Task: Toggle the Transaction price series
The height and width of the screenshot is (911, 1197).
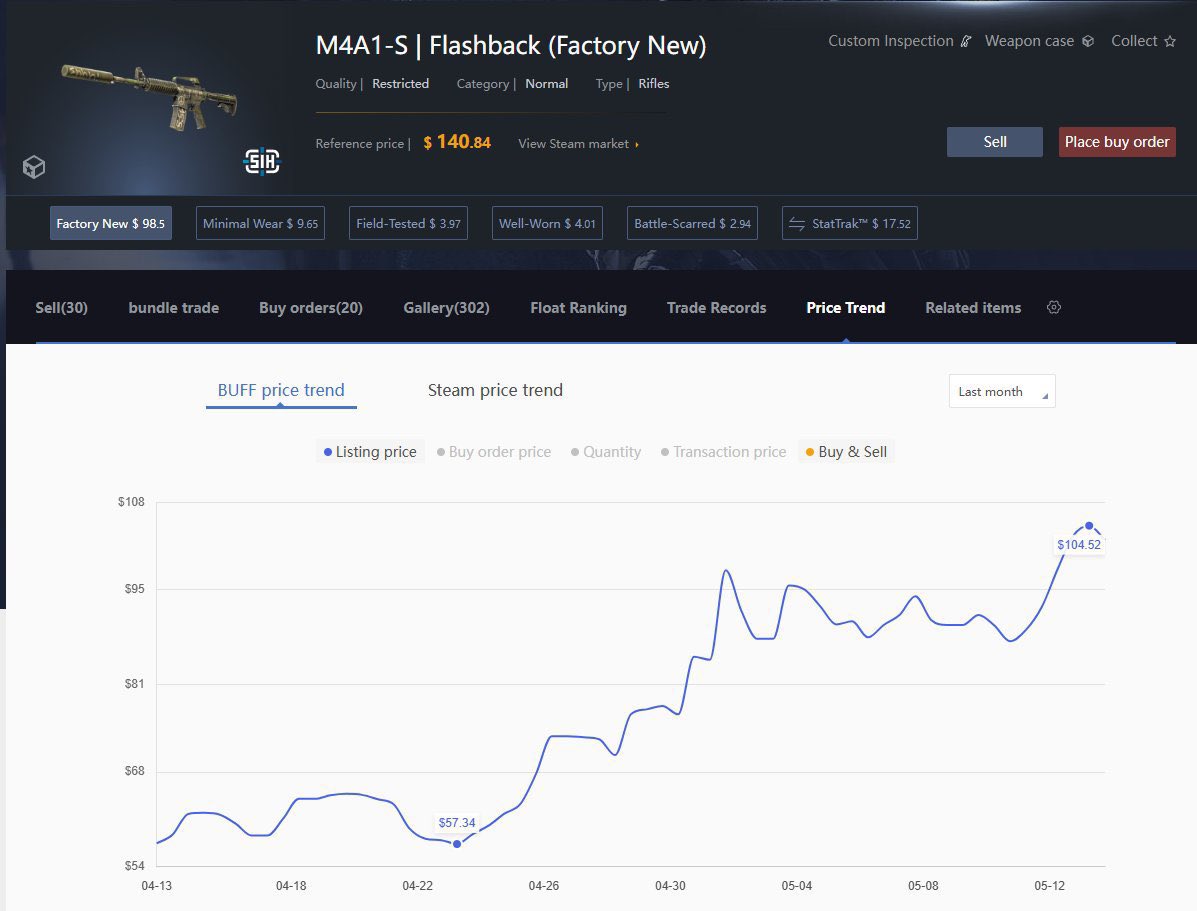Action: pos(724,451)
